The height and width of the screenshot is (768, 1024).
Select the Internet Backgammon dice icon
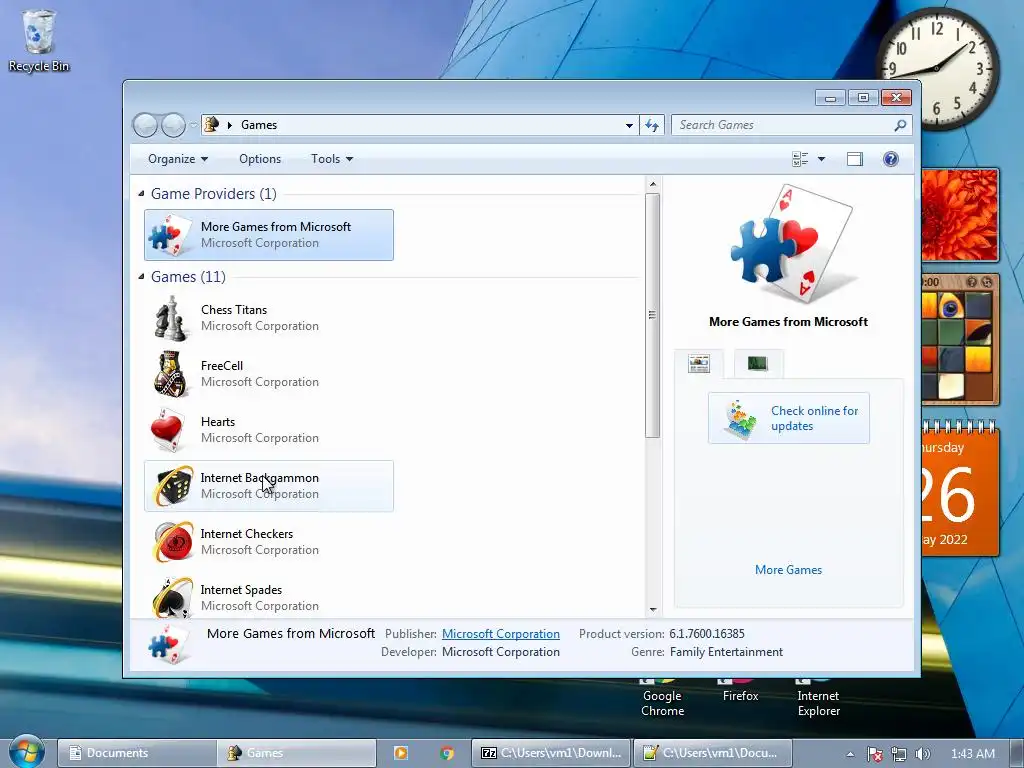click(172, 486)
